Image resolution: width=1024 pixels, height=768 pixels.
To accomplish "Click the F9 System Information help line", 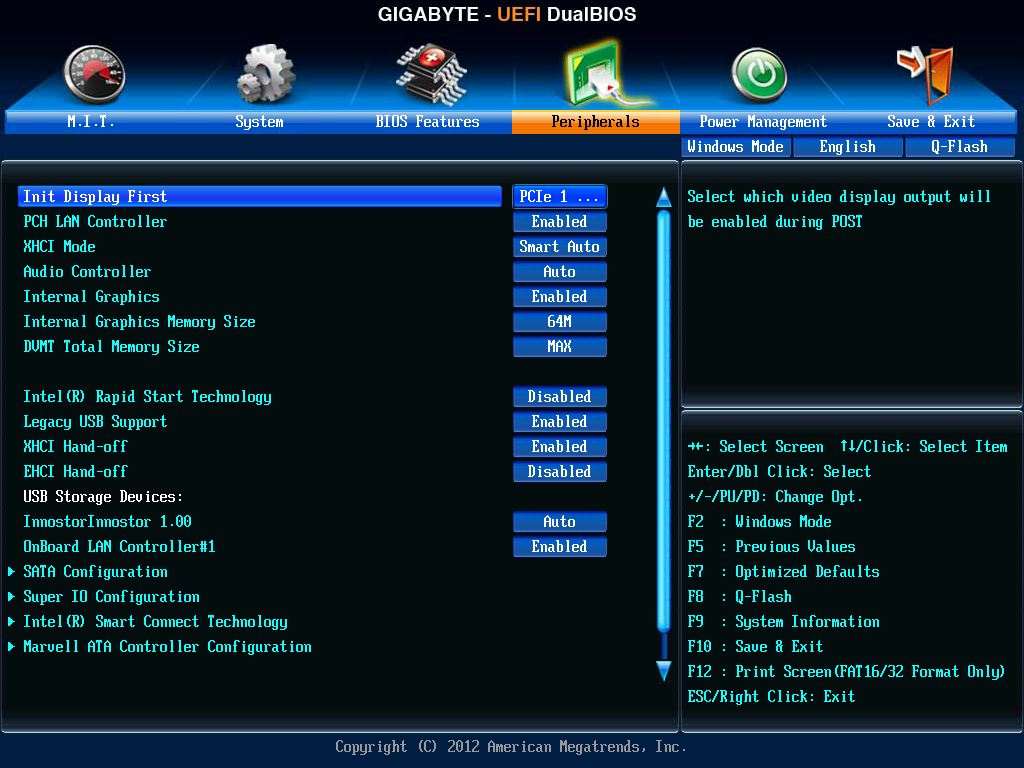I will point(784,622).
